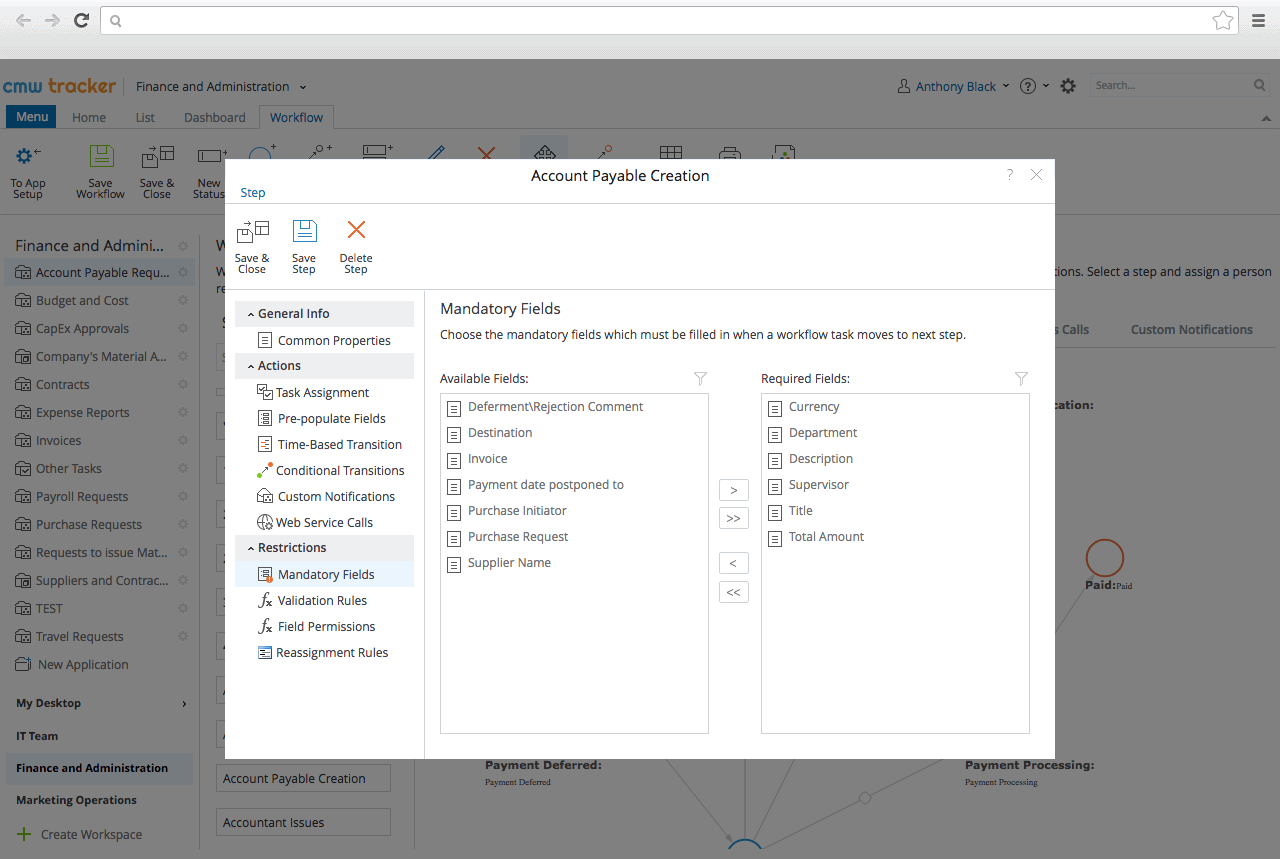1280x859 pixels.
Task: Collapse the ribbon with the caret
Action: [x=1265, y=118]
